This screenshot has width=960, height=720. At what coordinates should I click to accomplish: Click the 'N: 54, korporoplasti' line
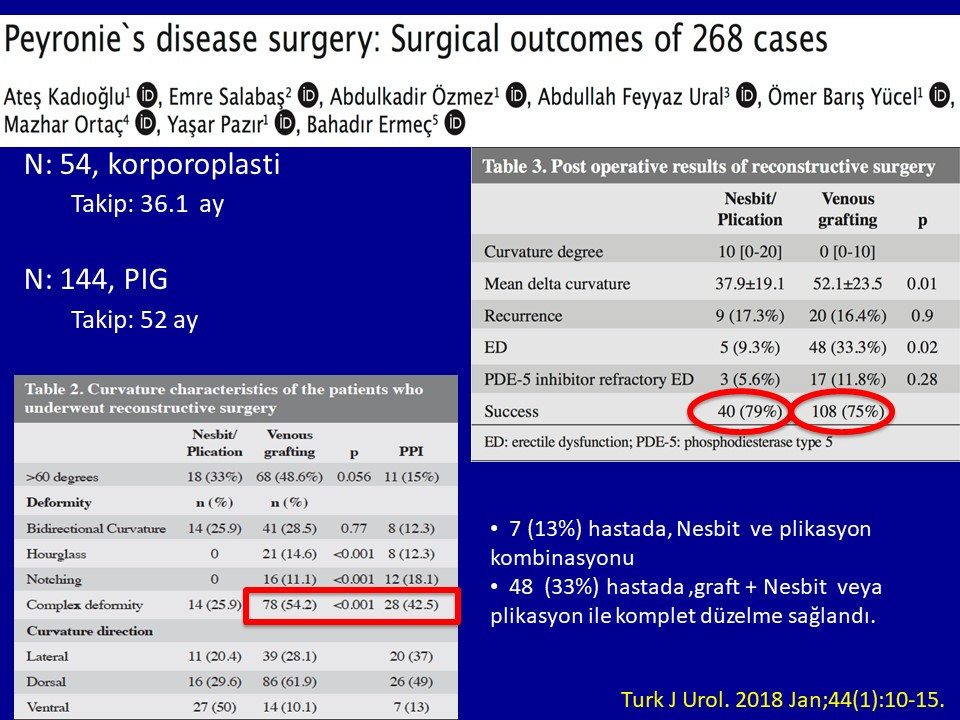(152, 164)
